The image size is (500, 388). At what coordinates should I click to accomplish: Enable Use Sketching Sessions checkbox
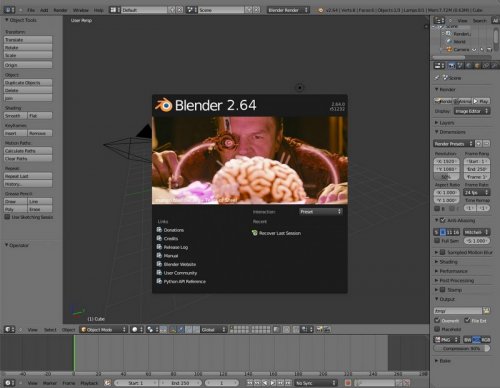pos(7,217)
